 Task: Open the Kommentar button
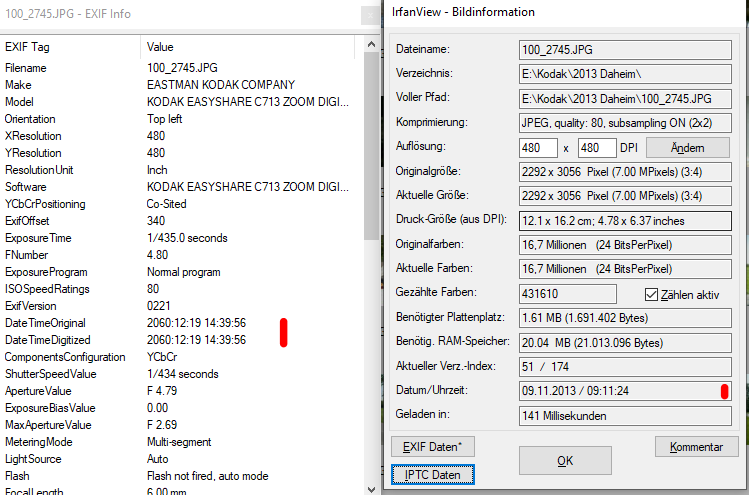point(696,447)
